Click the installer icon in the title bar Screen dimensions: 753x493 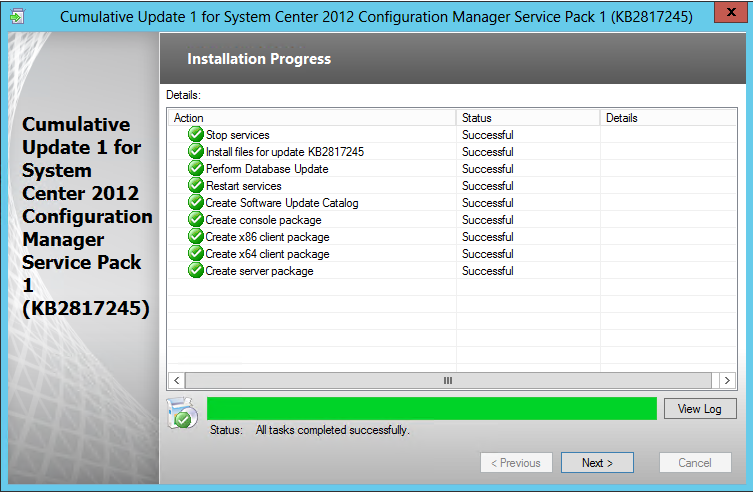pos(17,17)
